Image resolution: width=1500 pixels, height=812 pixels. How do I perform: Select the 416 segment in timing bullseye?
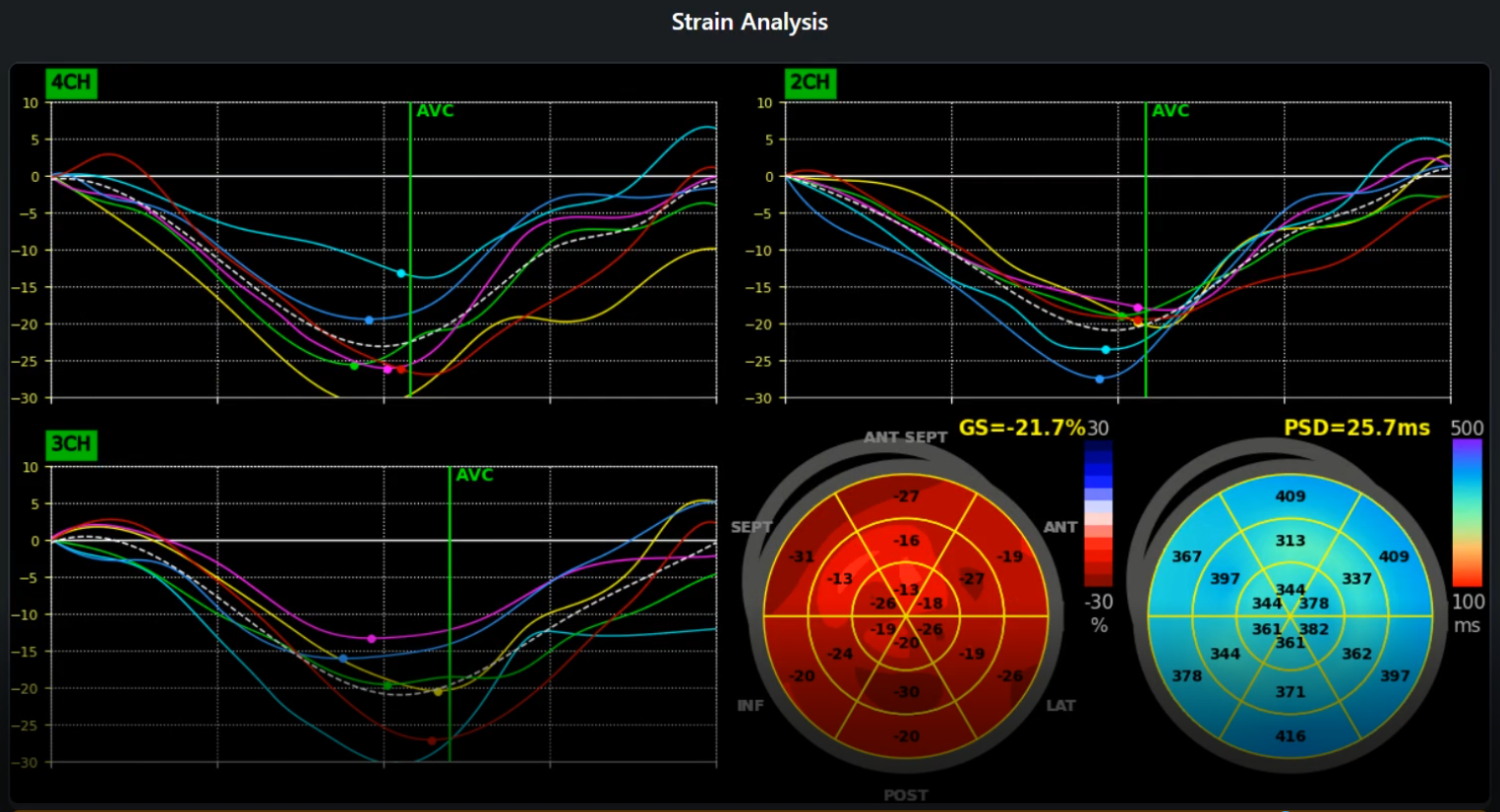tap(1290, 736)
